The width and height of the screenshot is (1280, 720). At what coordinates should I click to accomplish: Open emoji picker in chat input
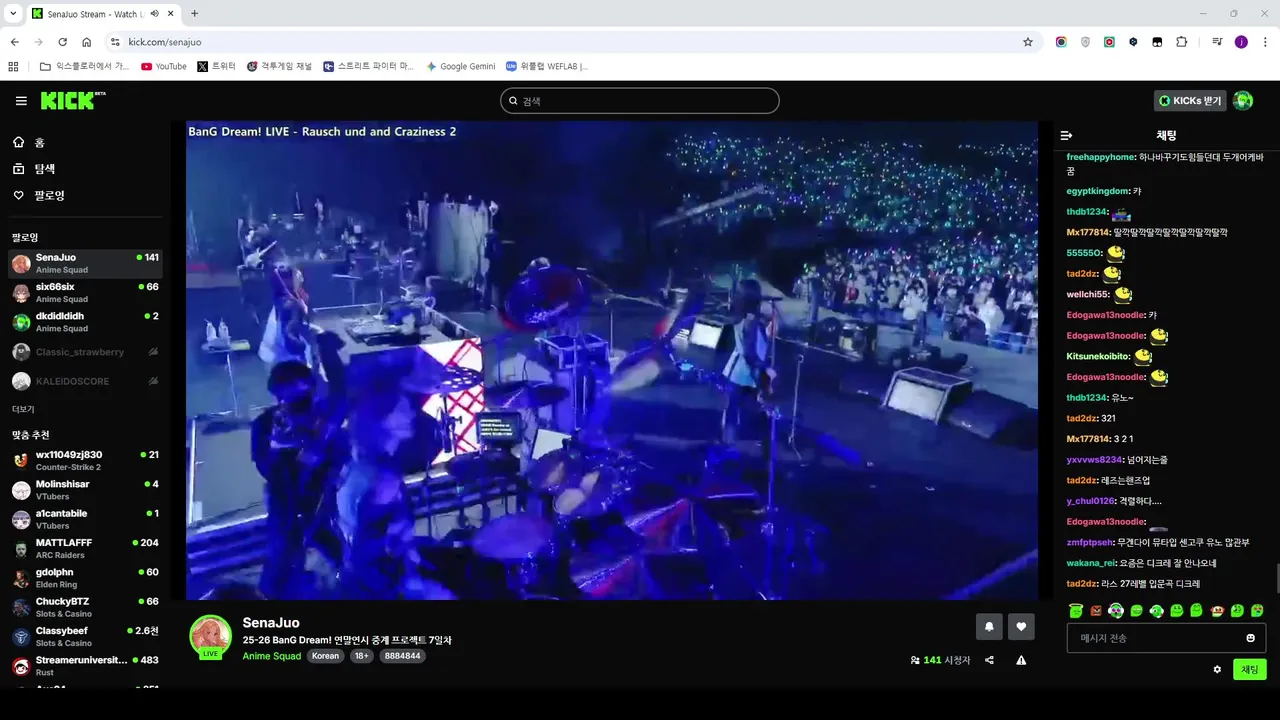click(x=1250, y=638)
